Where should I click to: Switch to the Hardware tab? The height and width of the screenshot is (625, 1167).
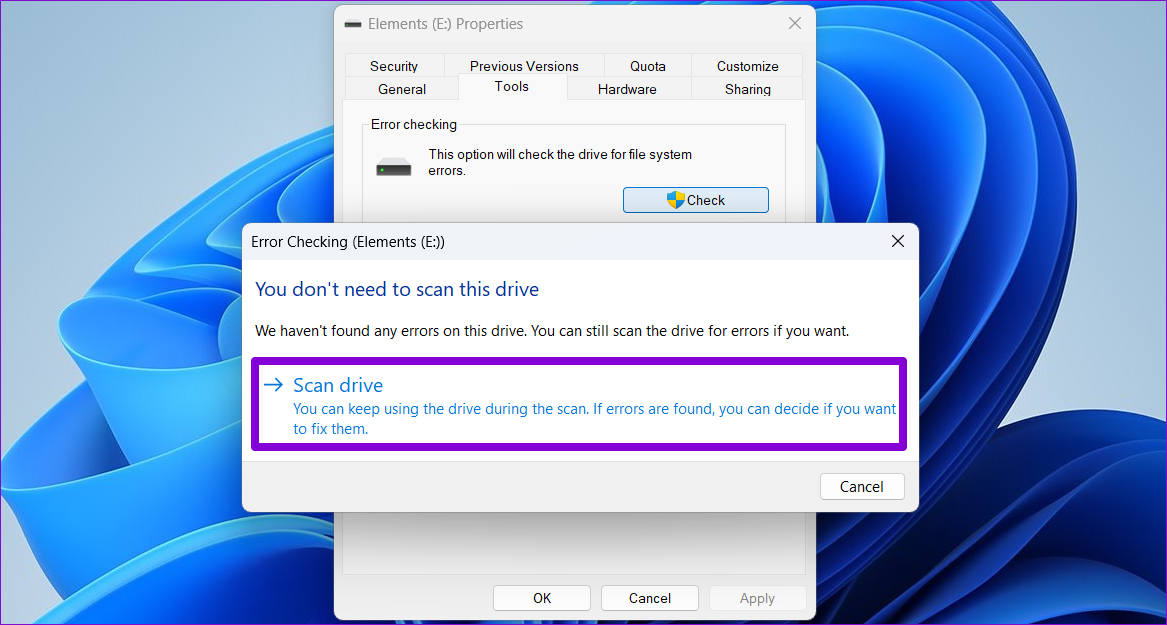click(627, 88)
